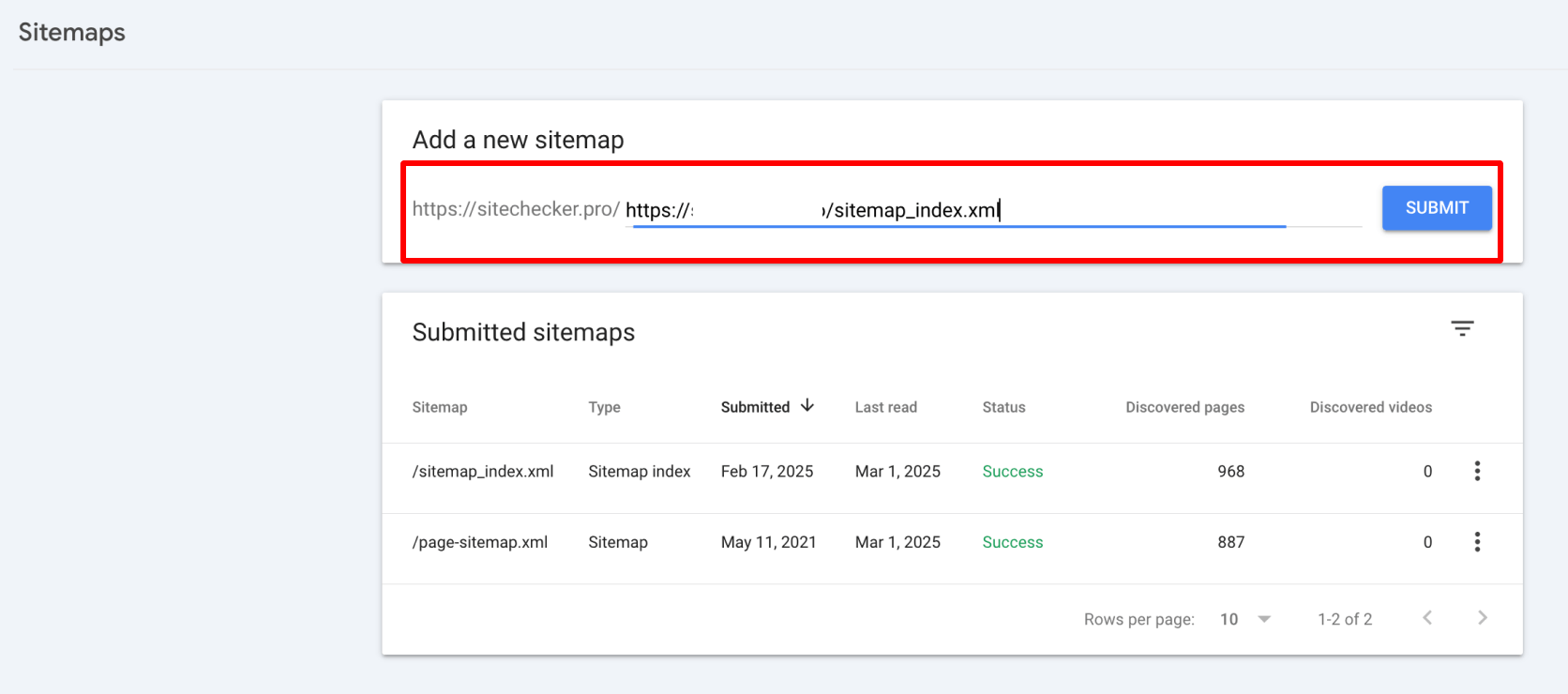Click Mar 1, 2025 for /sitemap_index.xml

coord(897,471)
